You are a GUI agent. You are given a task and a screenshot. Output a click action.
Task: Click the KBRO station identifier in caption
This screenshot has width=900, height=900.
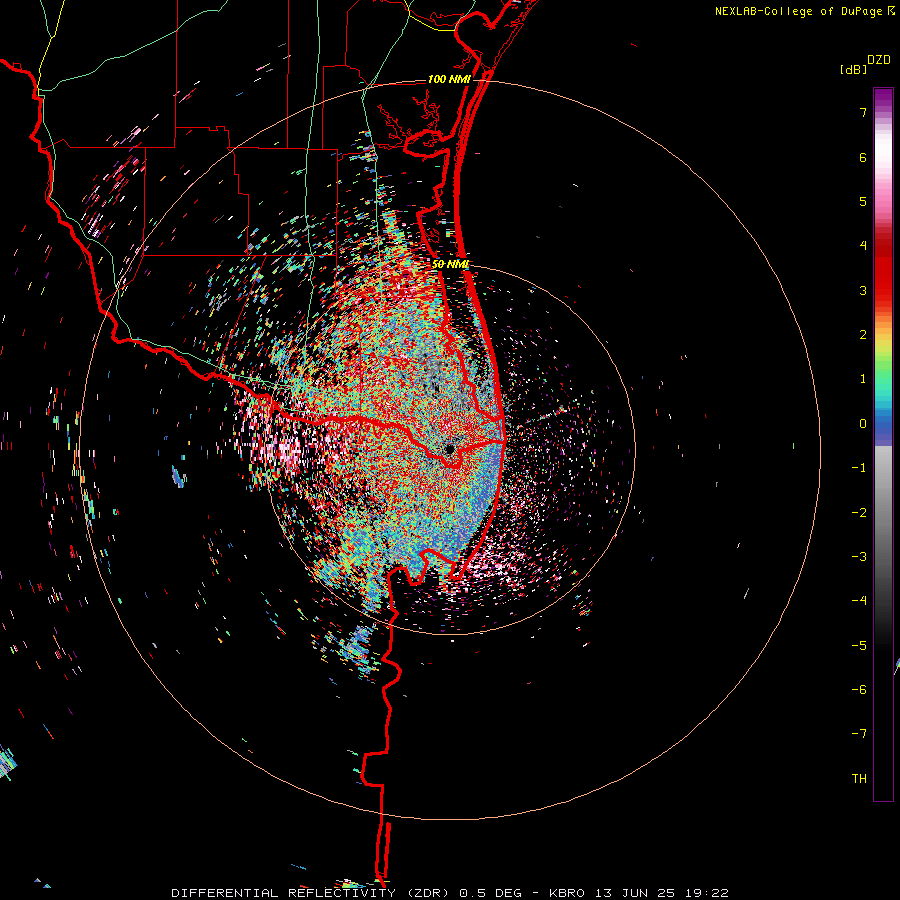(x=567, y=893)
